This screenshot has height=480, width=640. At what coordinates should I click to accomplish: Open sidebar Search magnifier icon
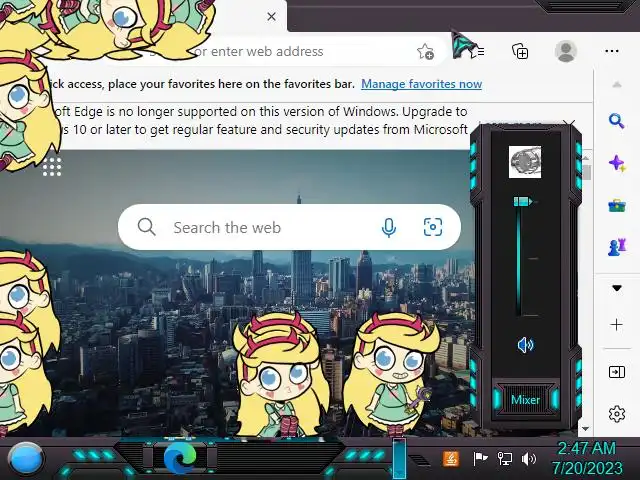point(616,121)
